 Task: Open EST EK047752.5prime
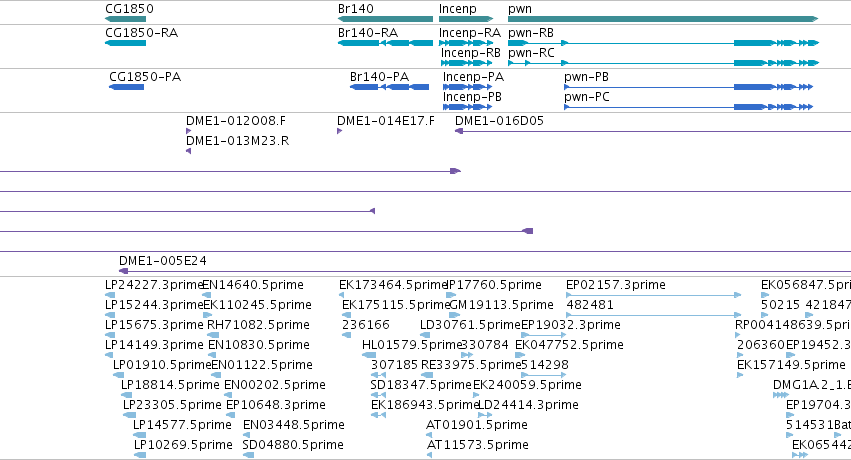(x=569, y=345)
